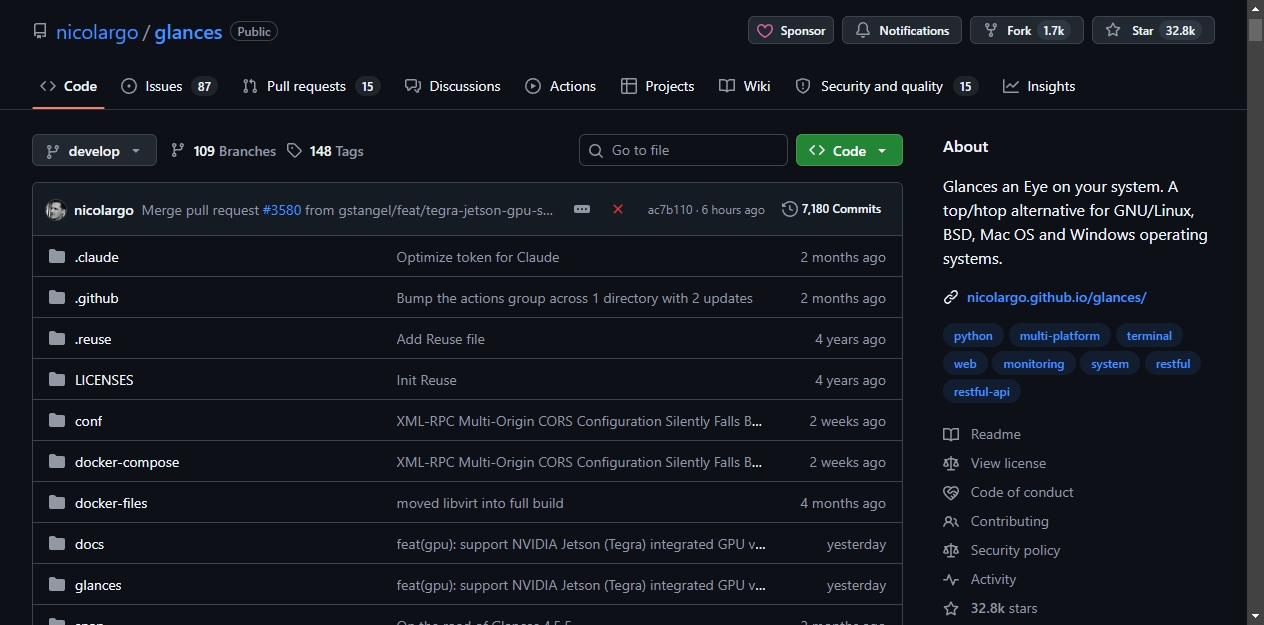Click folder icon of conf row
This screenshot has width=1264, height=625.
57,421
